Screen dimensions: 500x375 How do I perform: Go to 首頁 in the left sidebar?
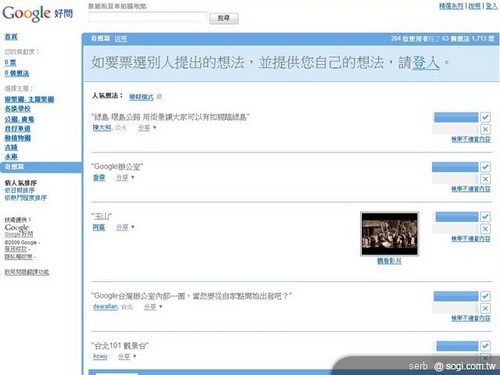[x=11, y=37]
